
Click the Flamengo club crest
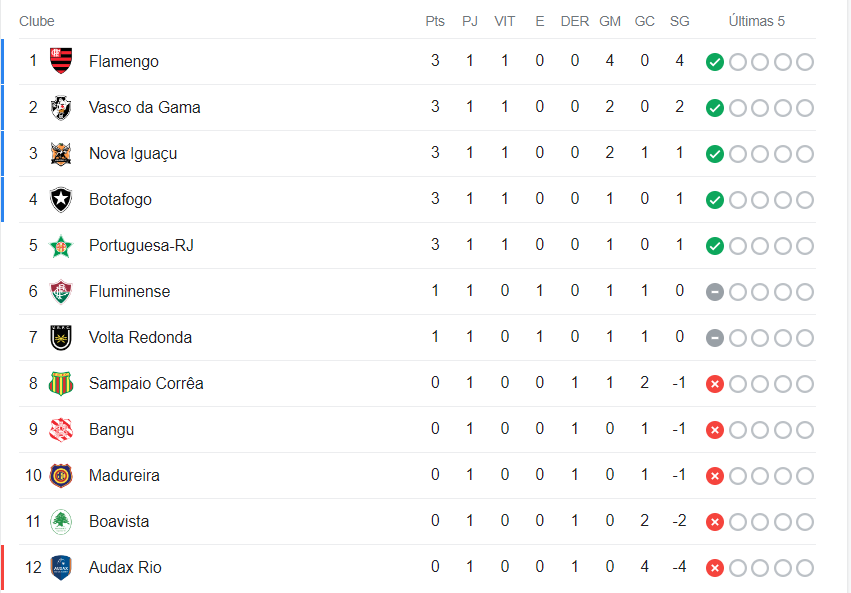click(61, 61)
